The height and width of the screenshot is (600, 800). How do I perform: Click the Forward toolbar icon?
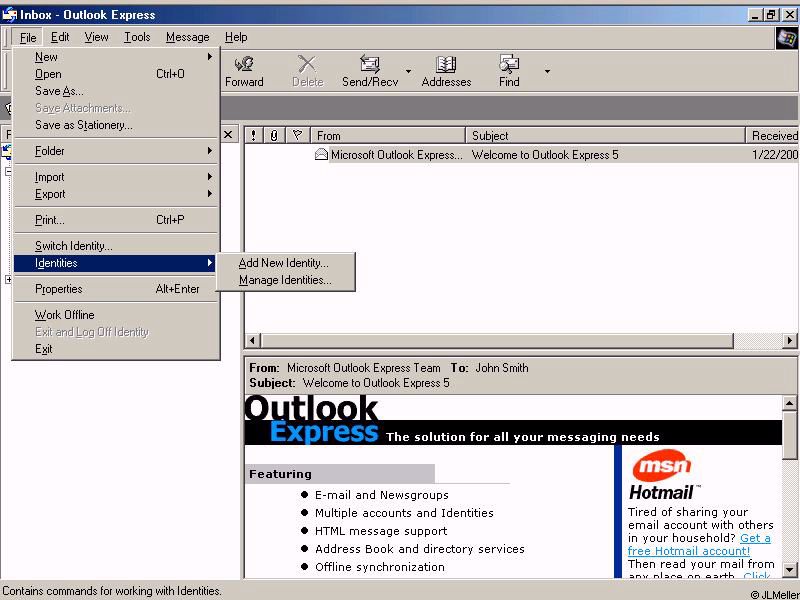point(243,66)
